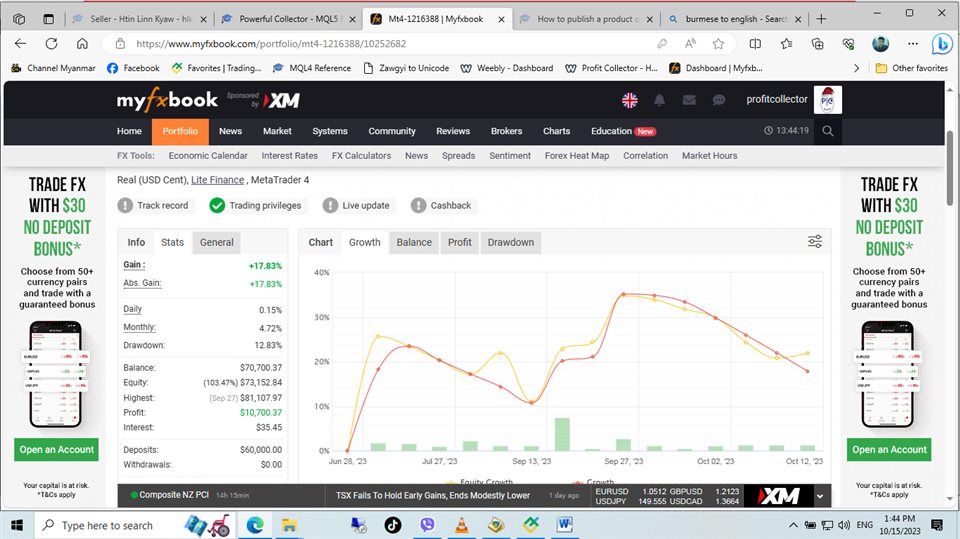Click the profitcollector avatar image
Screen dimensions: 960x539
[828, 100]
